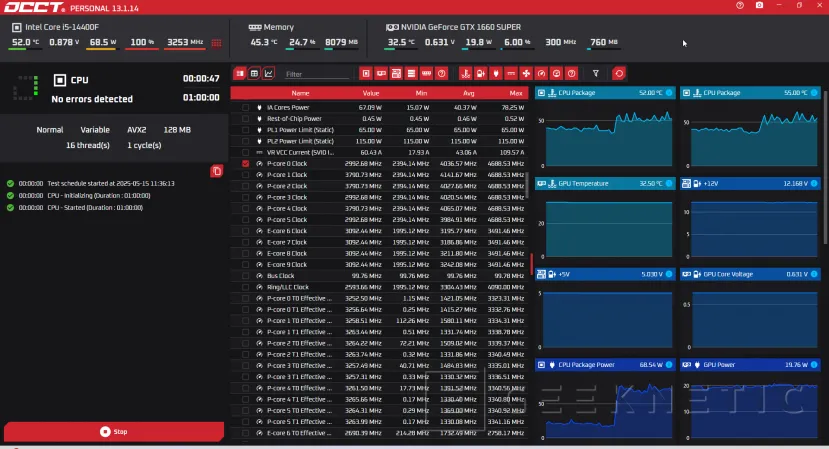The width and height of the screenshot is (829, 449).
Task: Check the PL2 Power Limit (Static) checkbox
Action: point(245,141)
